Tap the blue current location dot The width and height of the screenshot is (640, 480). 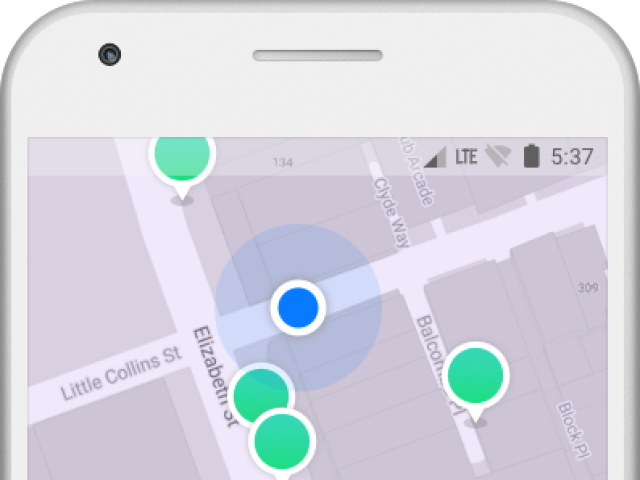298,308
